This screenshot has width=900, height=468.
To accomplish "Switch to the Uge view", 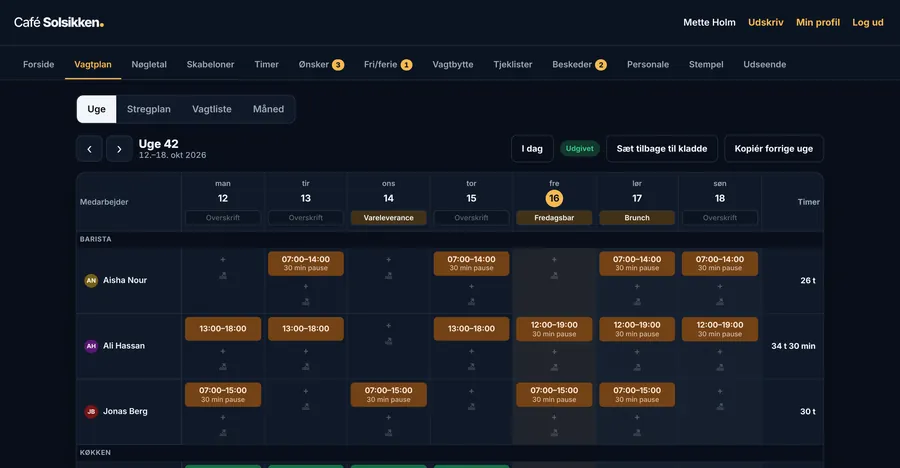I will [x=96, y=109].
